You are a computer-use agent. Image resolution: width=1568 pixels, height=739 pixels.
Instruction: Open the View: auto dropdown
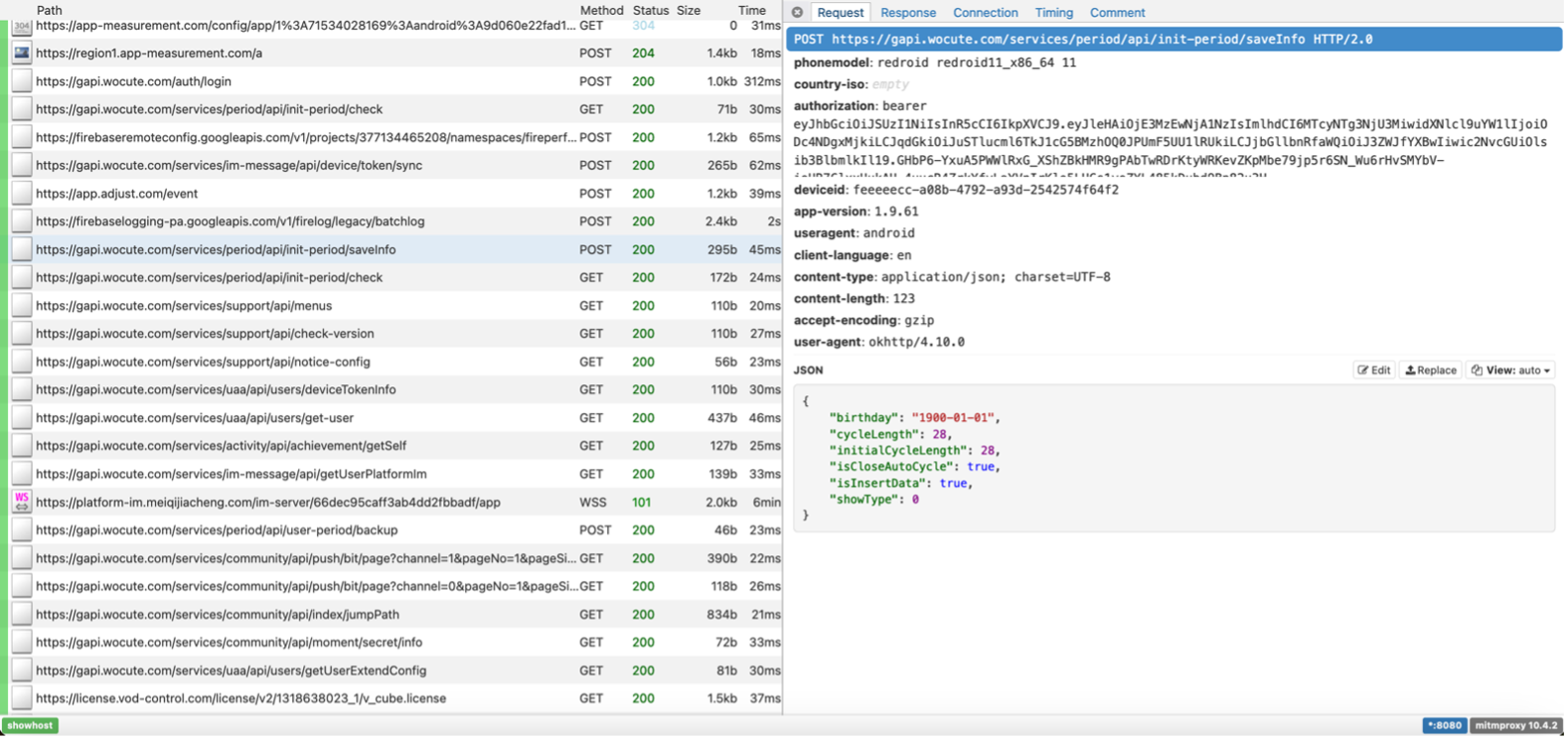click(x=1511, y=370)
